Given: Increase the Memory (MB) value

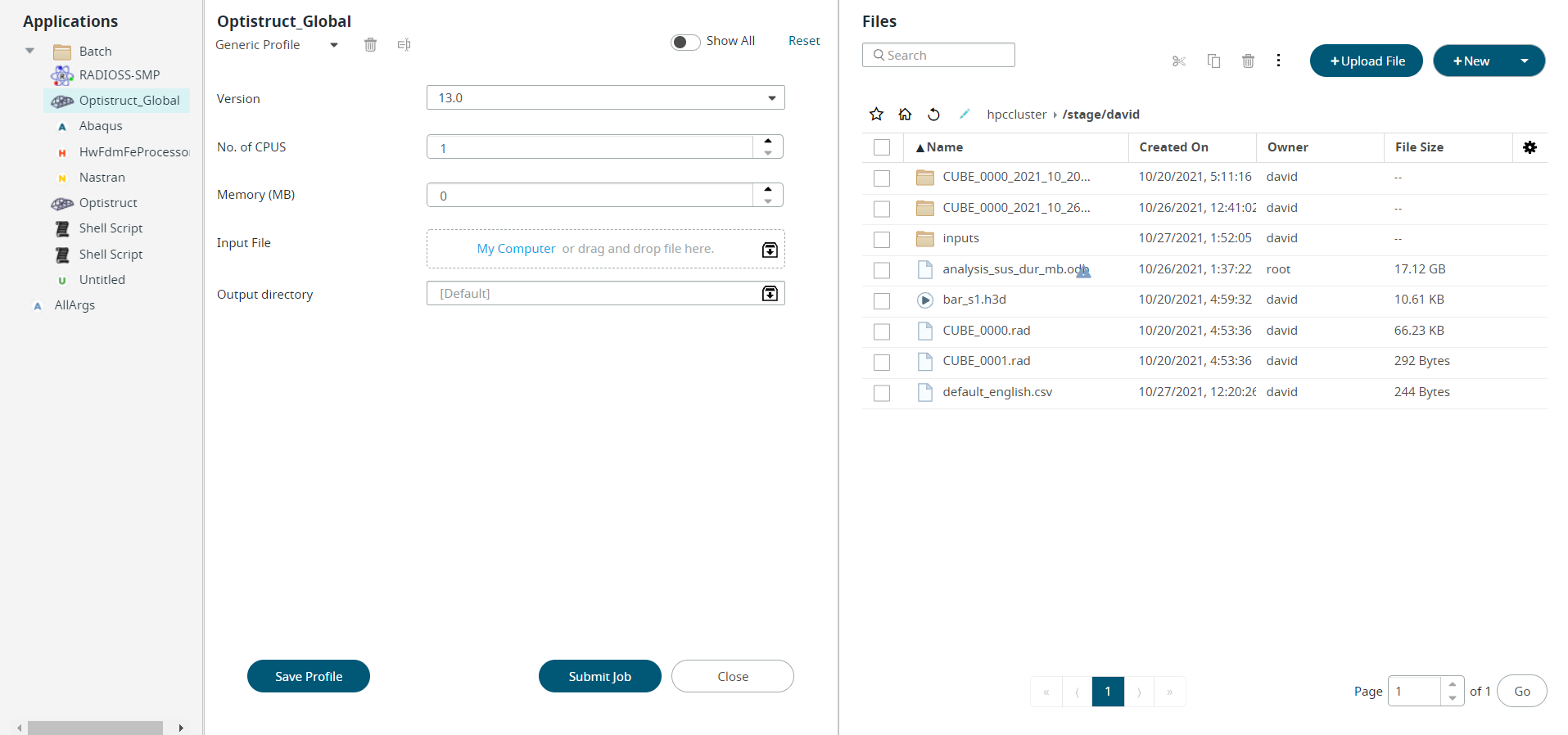Looking at the screenshot, I should (x=768, y=189).
